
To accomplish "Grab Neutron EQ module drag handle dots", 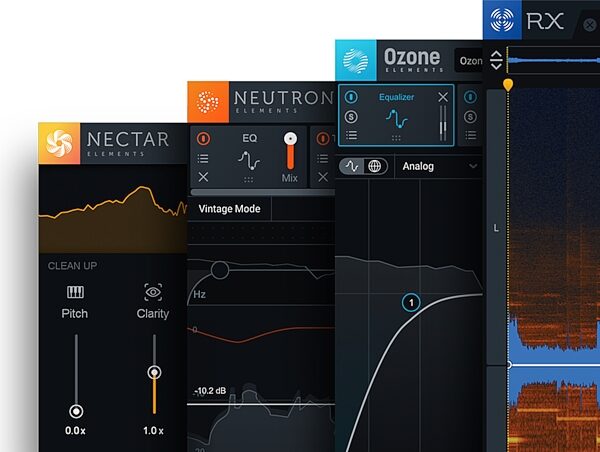I will click(x=248, y=179).
